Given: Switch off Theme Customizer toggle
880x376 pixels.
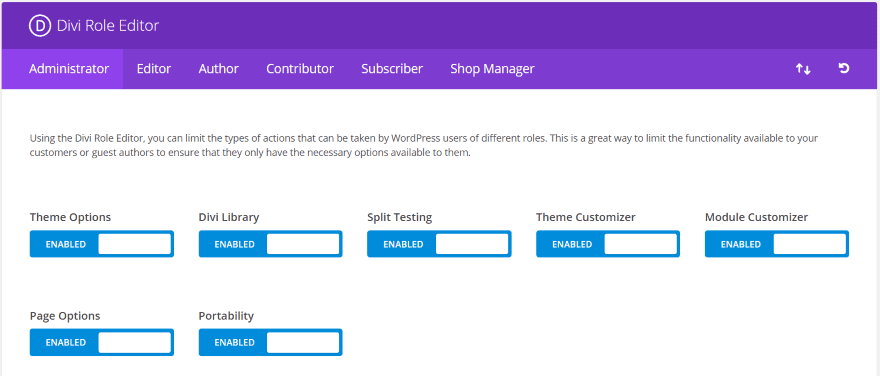Looking at the screenshot, I should coord(608,244).
